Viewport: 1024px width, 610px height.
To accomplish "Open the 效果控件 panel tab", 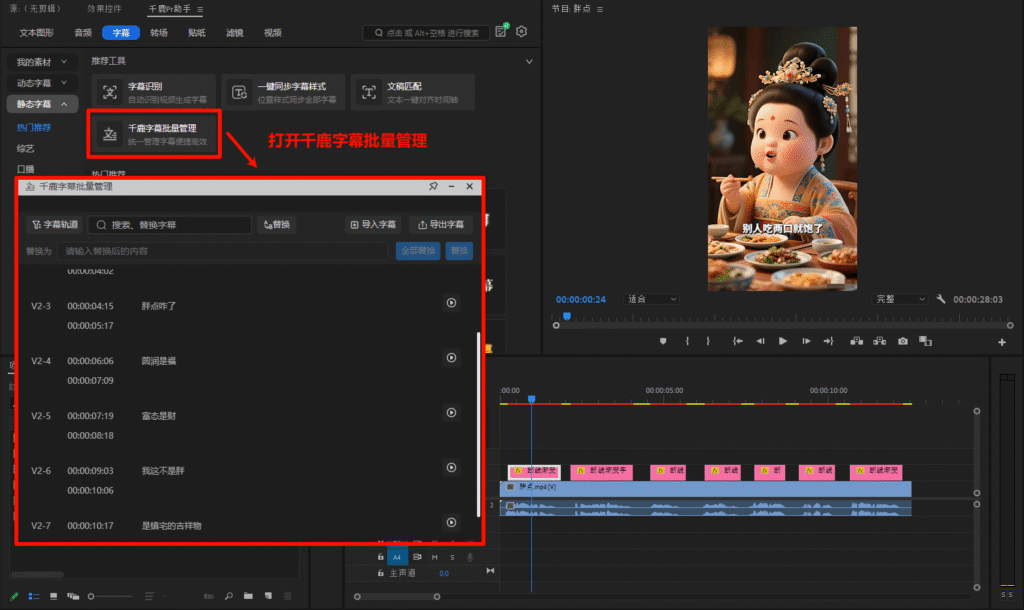I will click(x=106, y=9).
